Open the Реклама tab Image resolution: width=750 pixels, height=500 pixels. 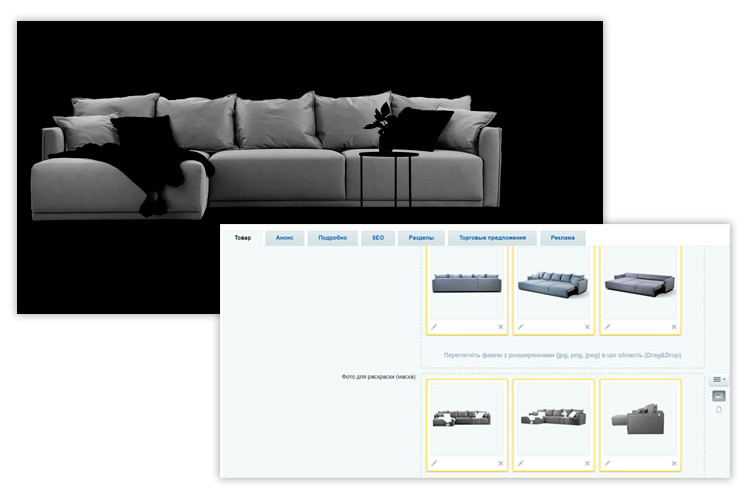click(562, 238)
